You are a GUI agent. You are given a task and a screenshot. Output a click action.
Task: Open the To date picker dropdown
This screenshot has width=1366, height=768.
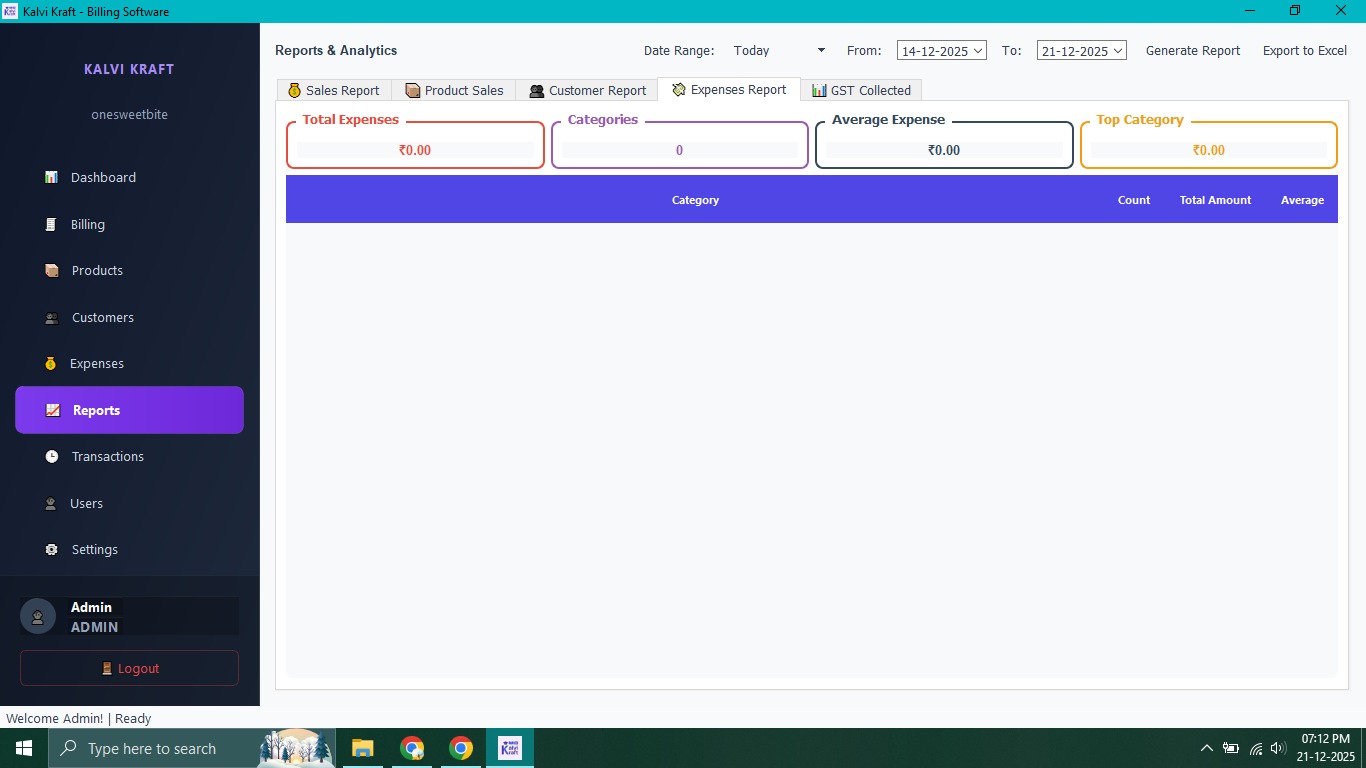pos(1117,51)
